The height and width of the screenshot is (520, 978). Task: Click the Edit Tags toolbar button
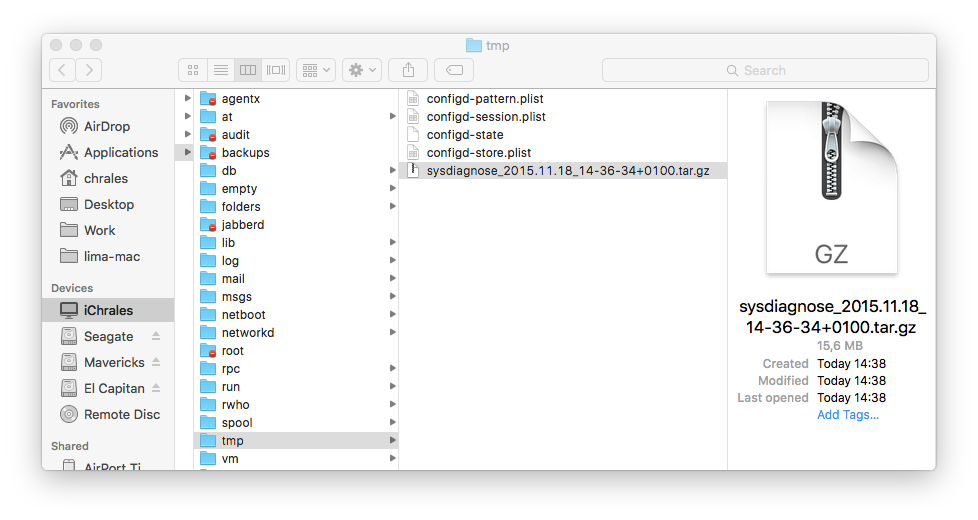tap(454, 70)
